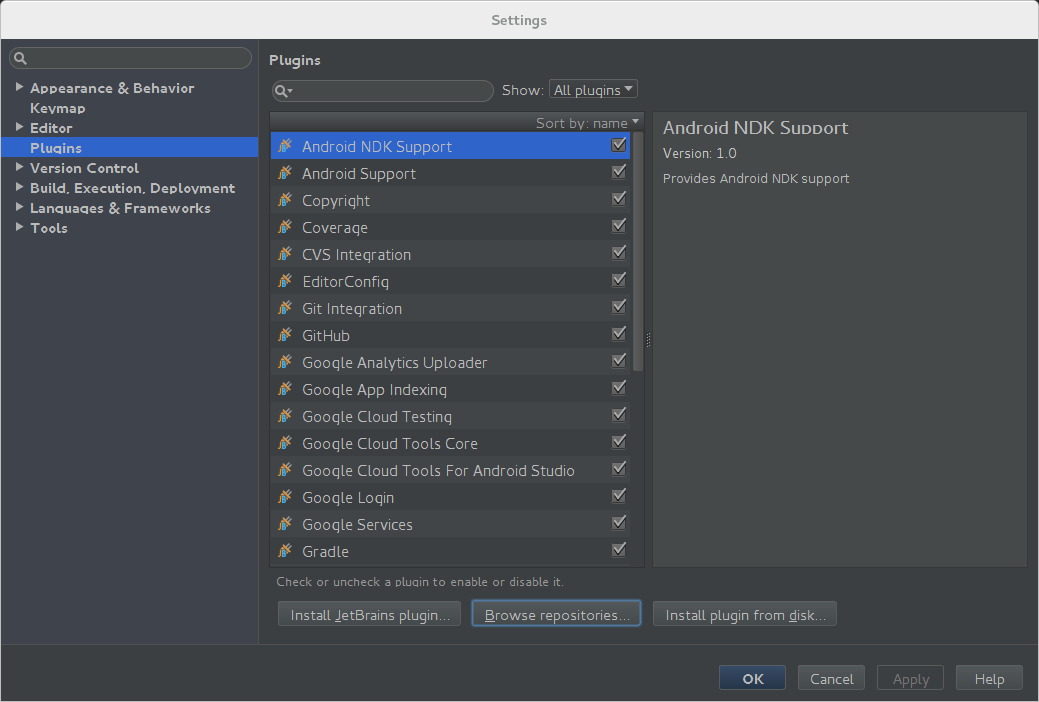Screen dimensions: 1039x702
Task: Open the Version Control category
Action: pos(84,168)
